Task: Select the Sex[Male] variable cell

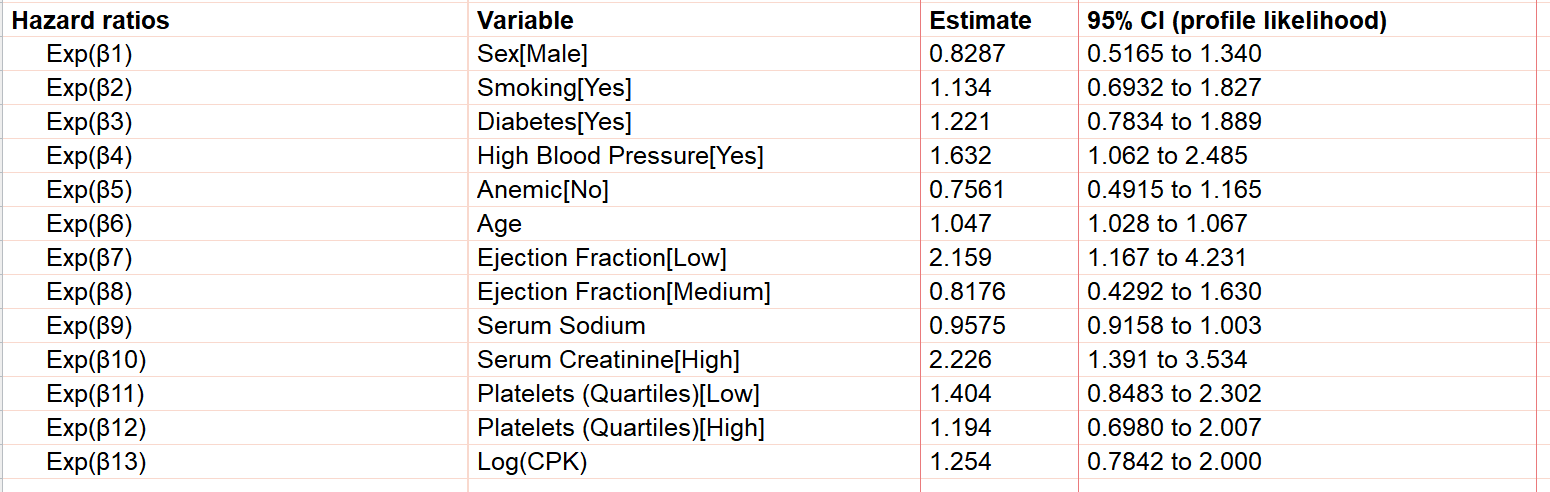Action: point(532,54)
